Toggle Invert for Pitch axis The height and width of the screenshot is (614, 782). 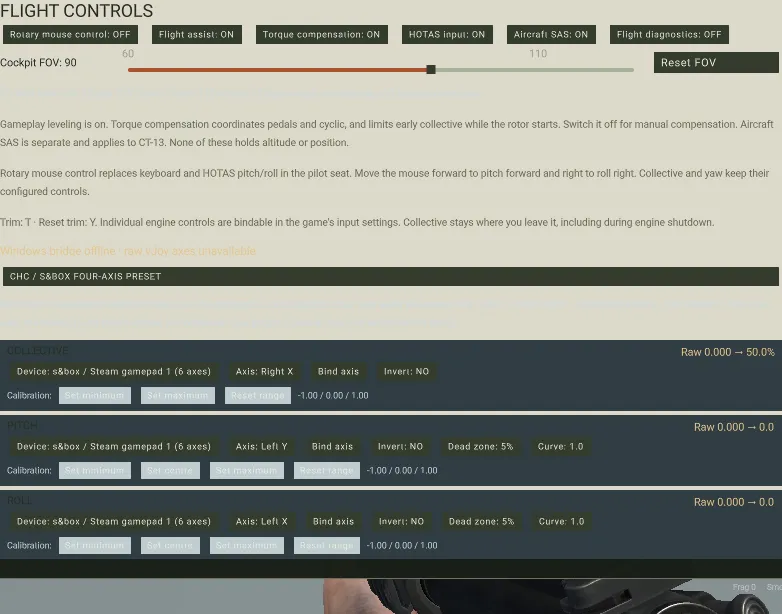400,446
